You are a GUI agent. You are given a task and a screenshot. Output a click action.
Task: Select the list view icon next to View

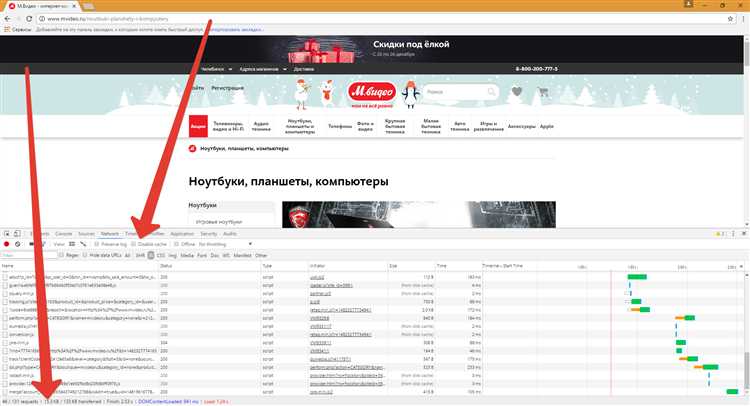[x=72, y=244]
